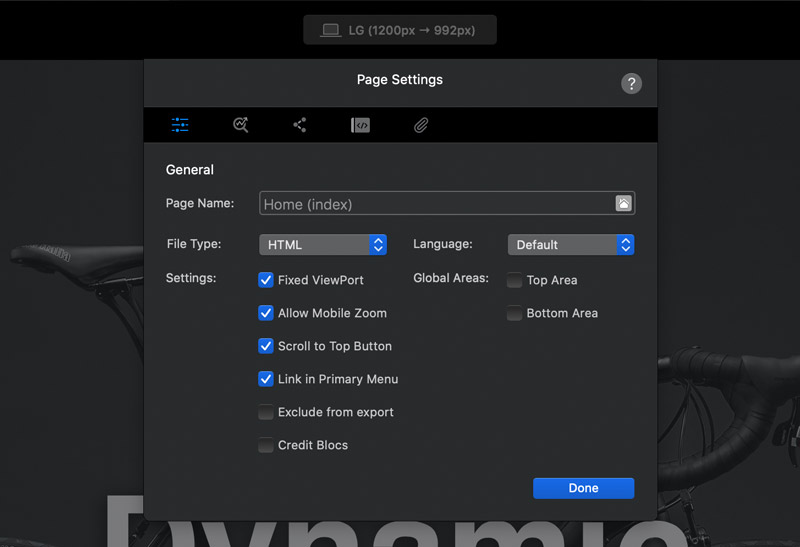Toggle the Allow Mobile Zoom checkbox
Viewport: 800px width, 547px height.
[x=266, y=313]
